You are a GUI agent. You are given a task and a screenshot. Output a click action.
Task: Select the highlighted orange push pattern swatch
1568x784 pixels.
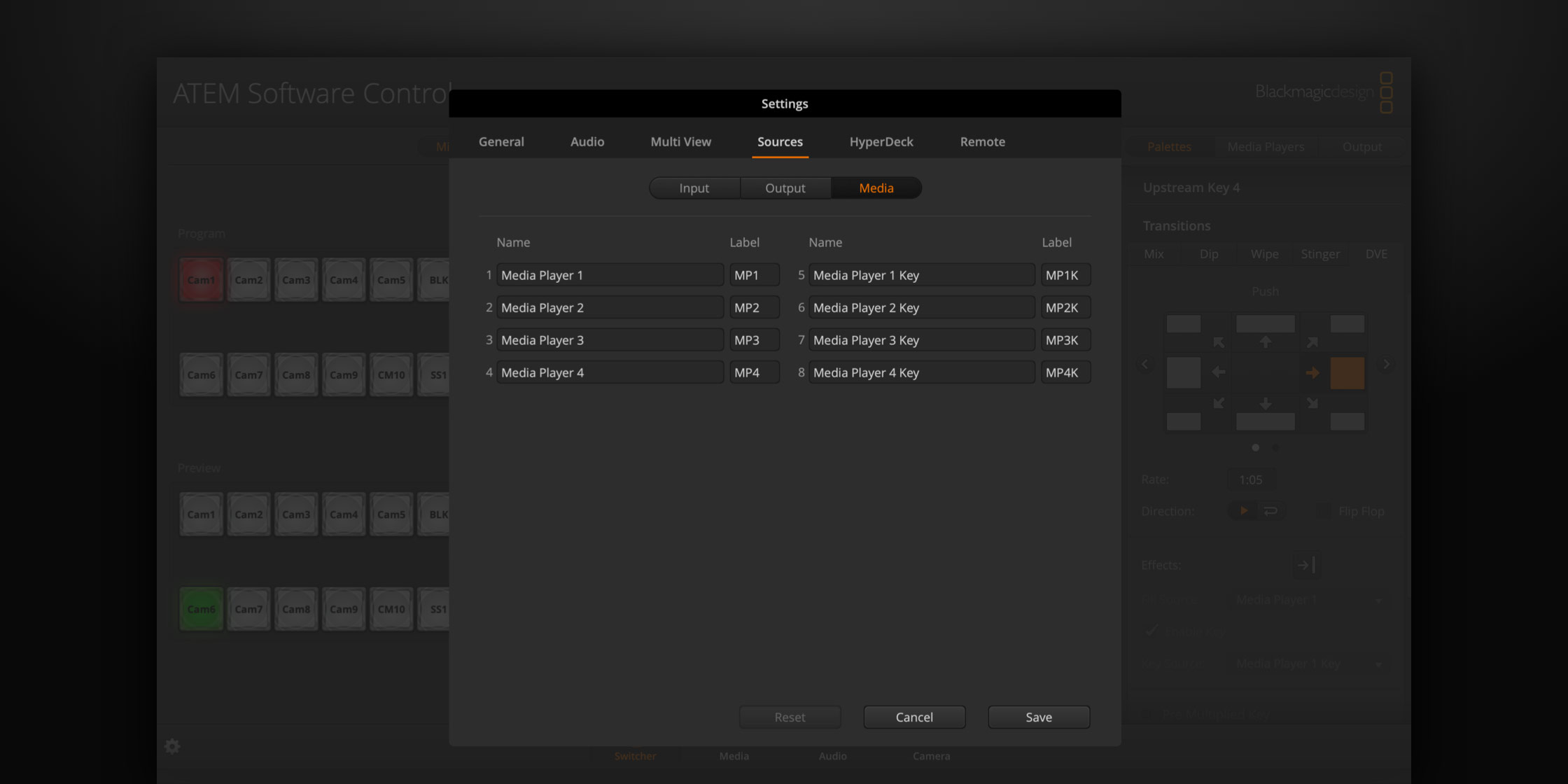[1347, 372]
